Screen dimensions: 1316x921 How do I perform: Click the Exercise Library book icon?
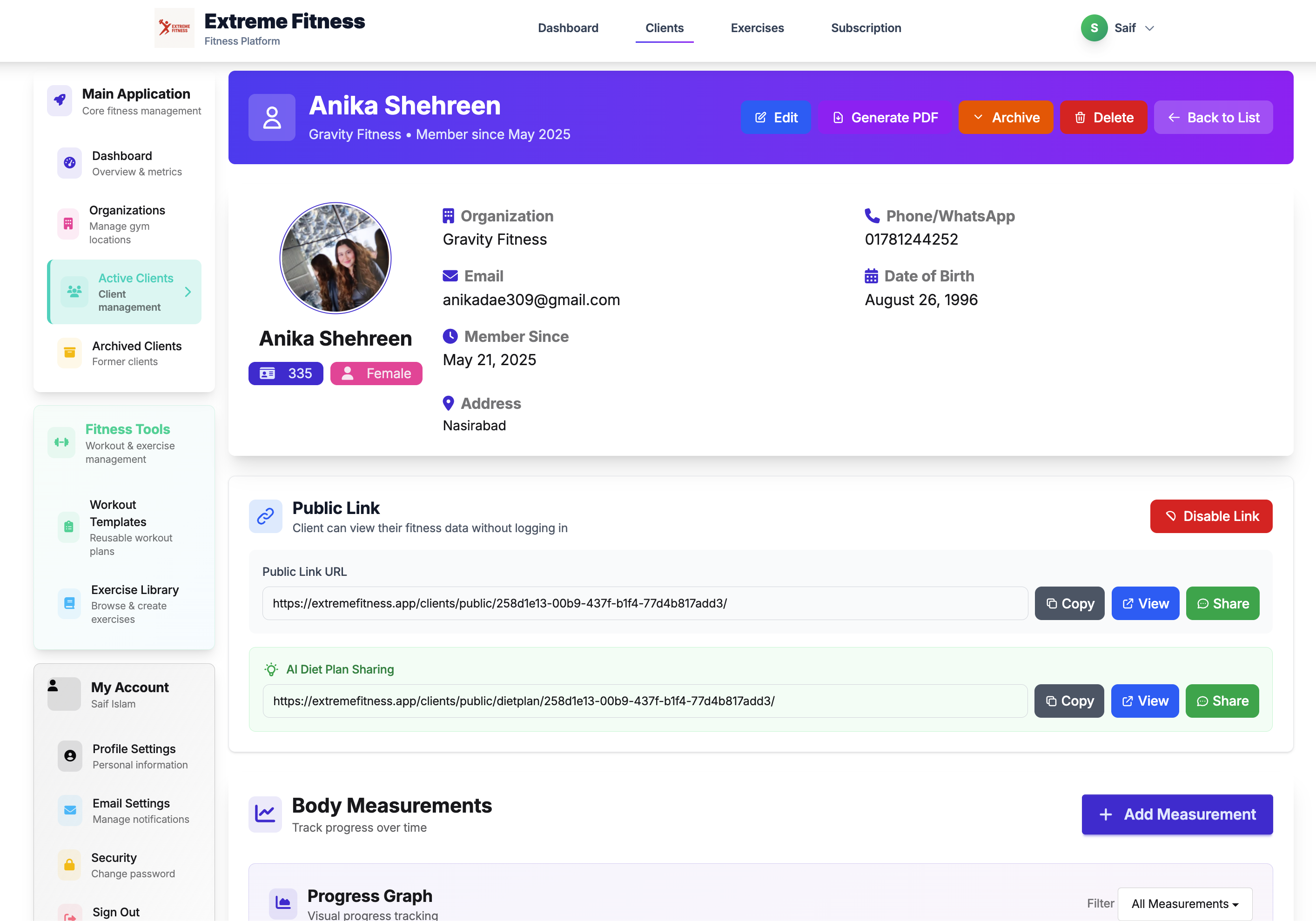pos(69,603)
